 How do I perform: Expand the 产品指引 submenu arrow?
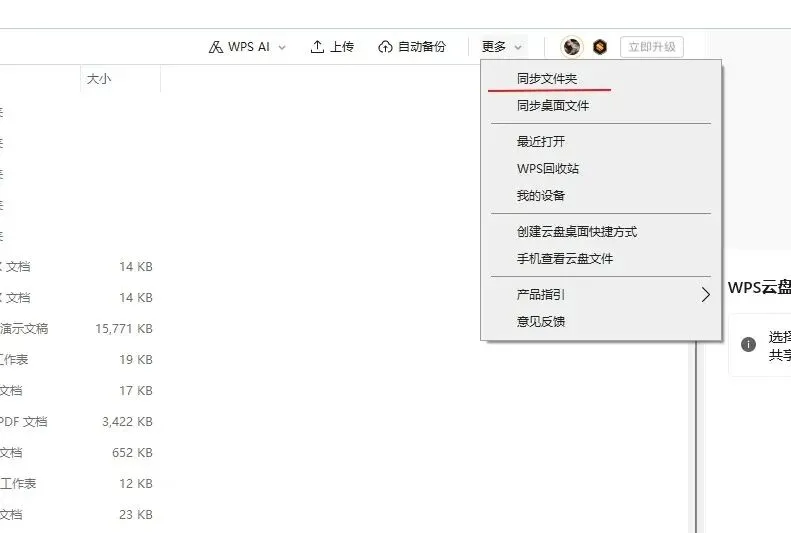click(x=706, y=294)
